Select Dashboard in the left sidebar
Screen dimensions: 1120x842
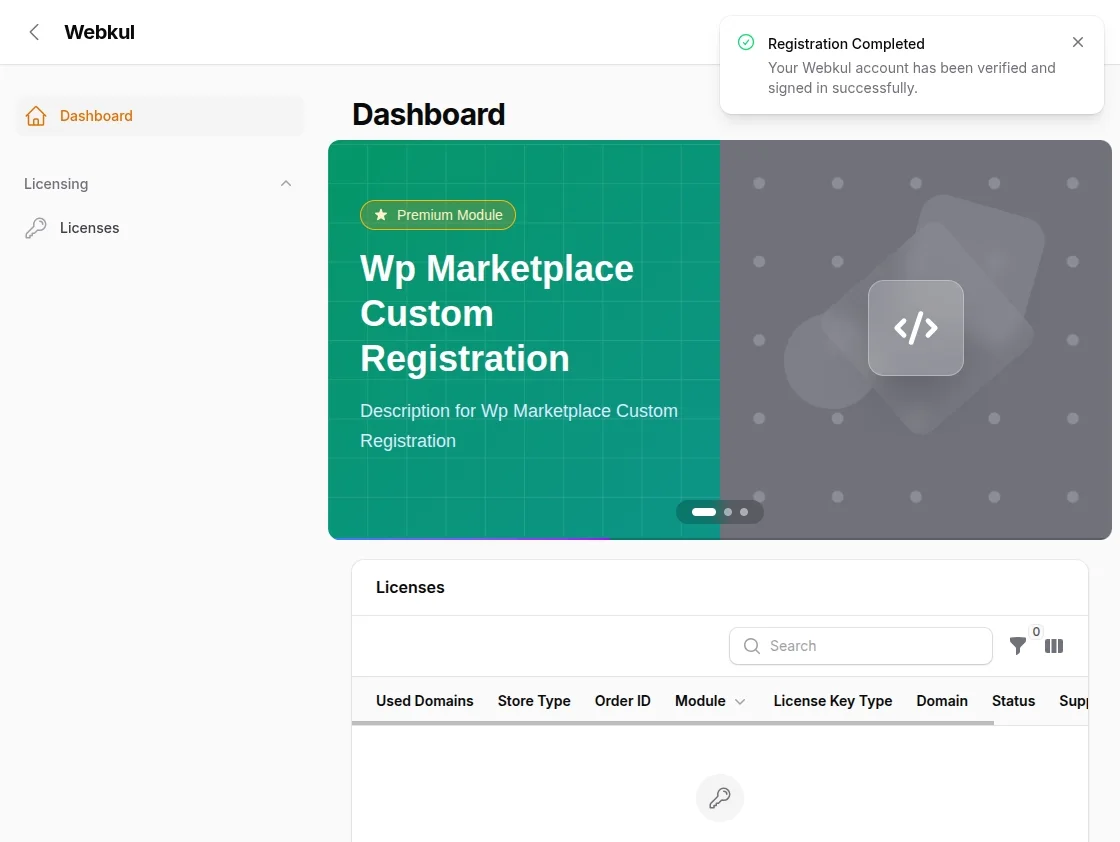coord(96,115)
